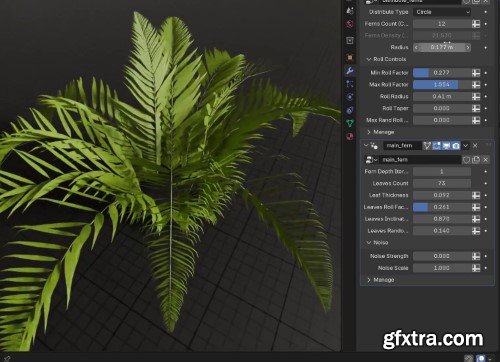Click the Roll Radius value field
500x362 pixels.
pos(442,96)
